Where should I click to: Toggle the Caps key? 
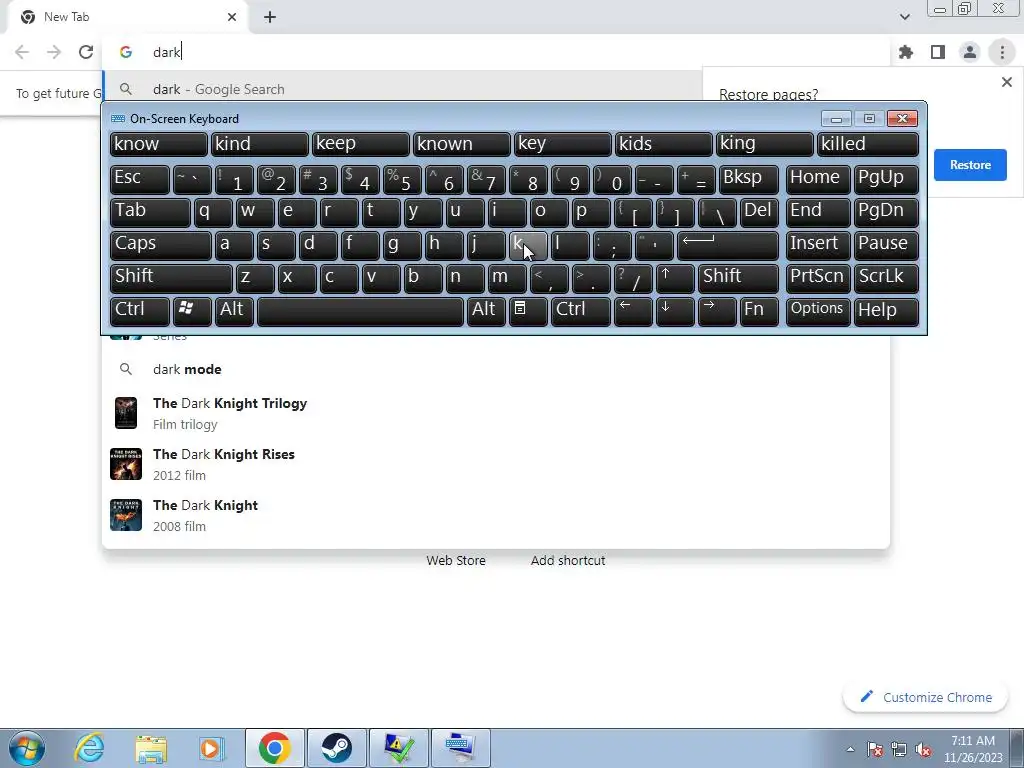[161, 245]
